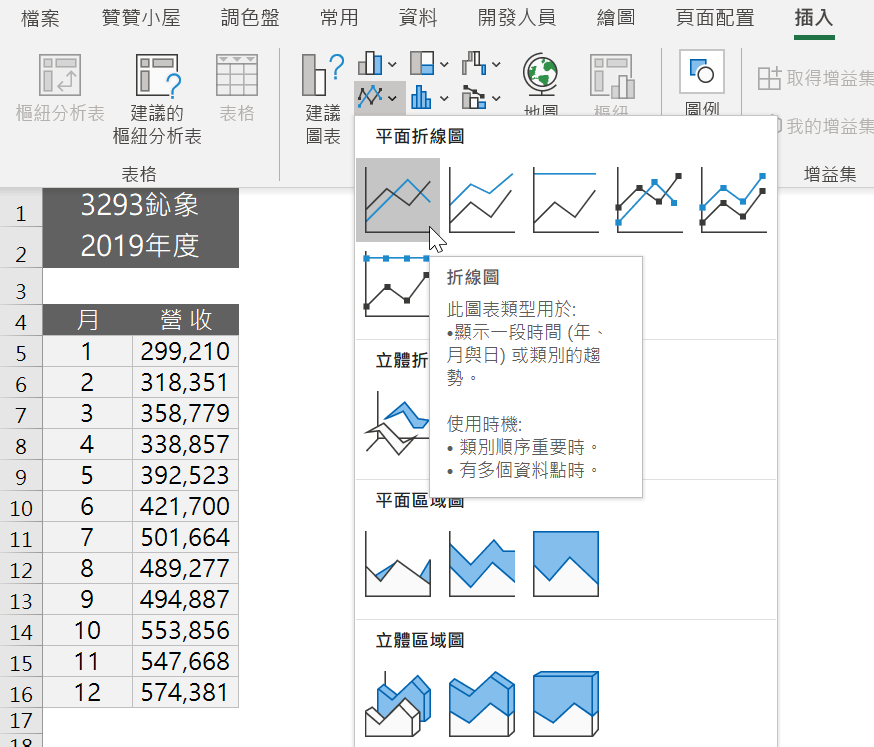This screenshot has width=874, height=747.
Task: Click the PivotTable (樞紐分析表) button
Action: tap(60, 88)
